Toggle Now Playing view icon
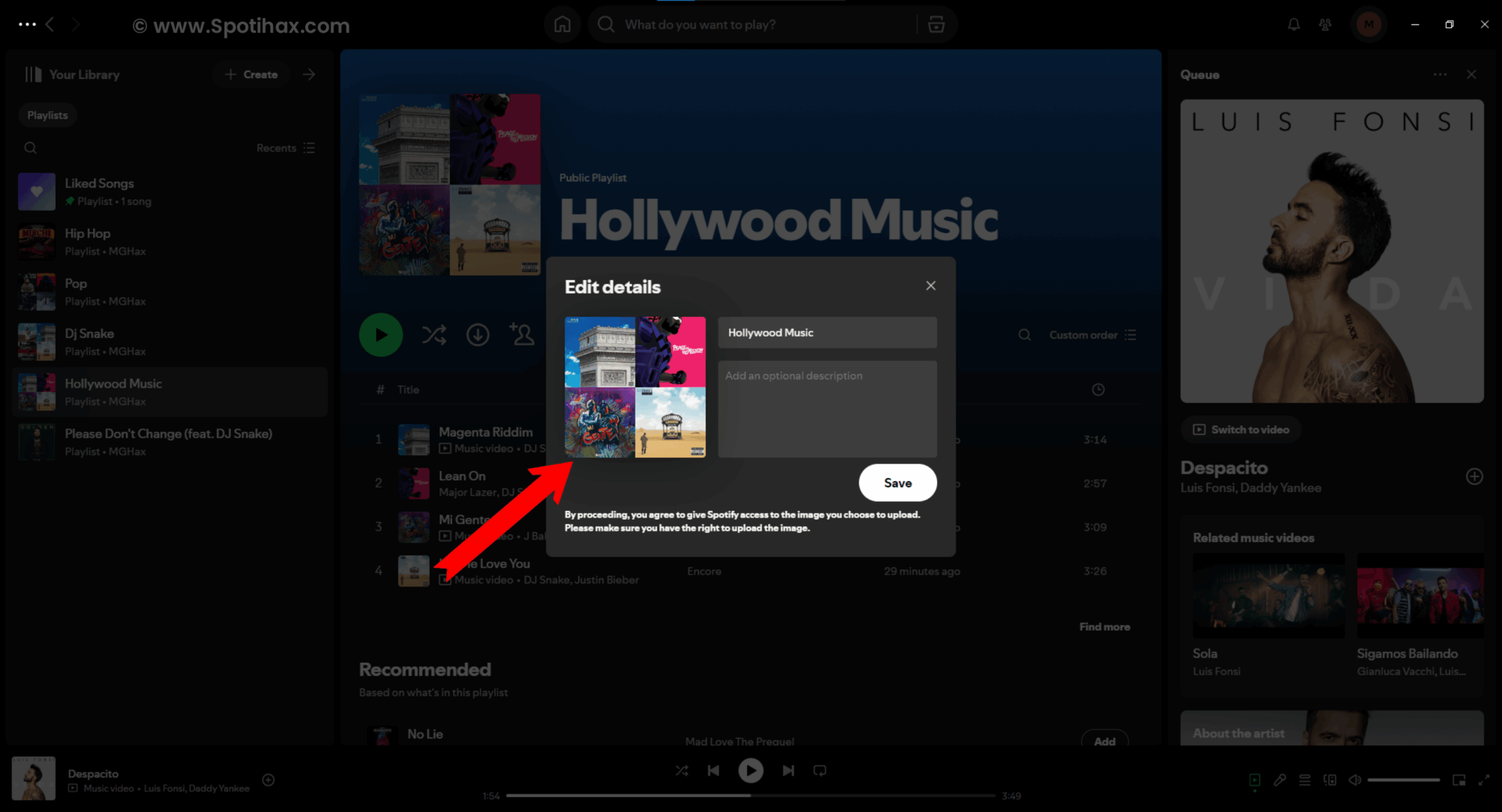The height and width of the screenshot is (812, 1502). point(1254,780)
